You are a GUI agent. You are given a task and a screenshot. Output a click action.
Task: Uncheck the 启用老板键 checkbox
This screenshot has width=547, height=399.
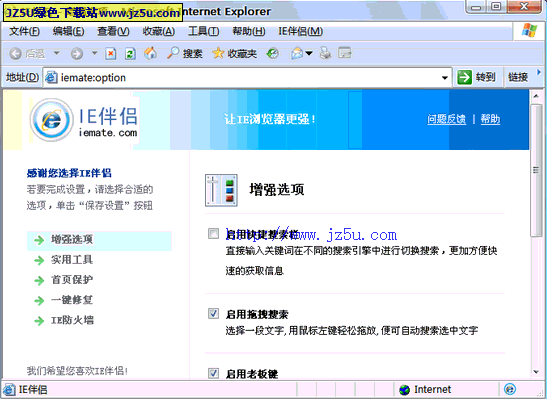[x=213, y=373]
